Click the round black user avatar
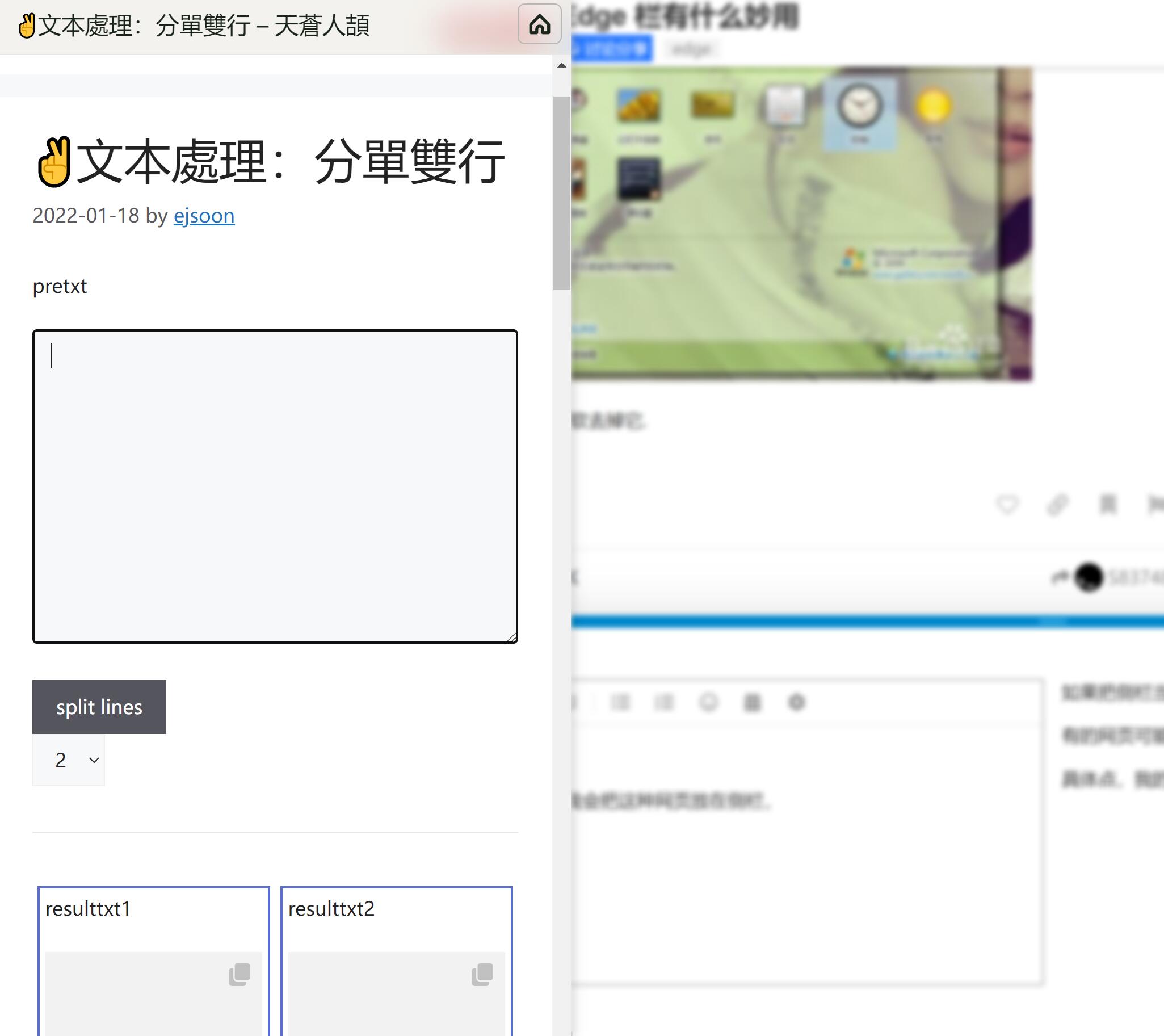The width and height of the screenshot is (1164, 1036). point(1089,577)
